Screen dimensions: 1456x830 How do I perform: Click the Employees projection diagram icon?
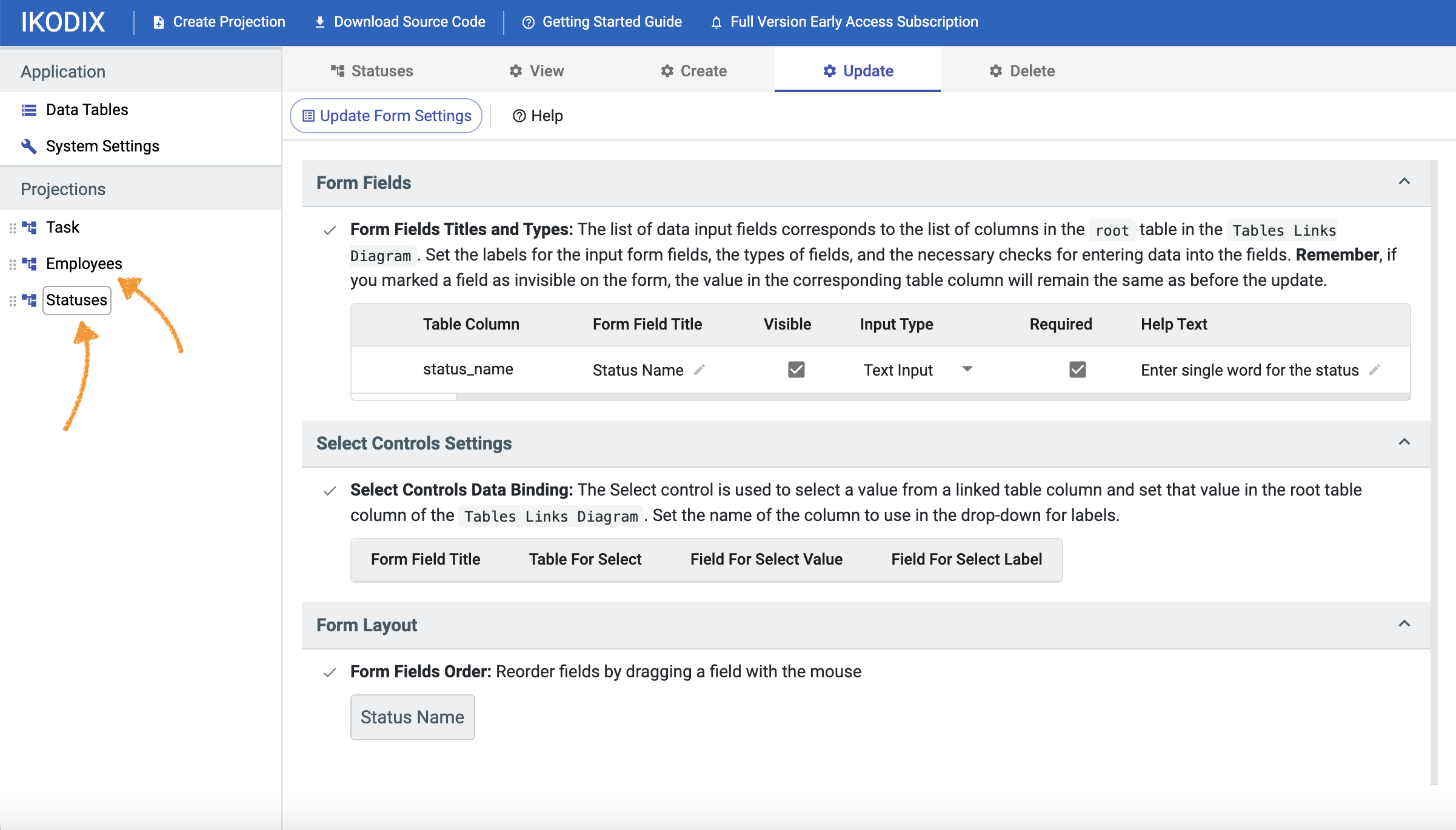(29, 264)
